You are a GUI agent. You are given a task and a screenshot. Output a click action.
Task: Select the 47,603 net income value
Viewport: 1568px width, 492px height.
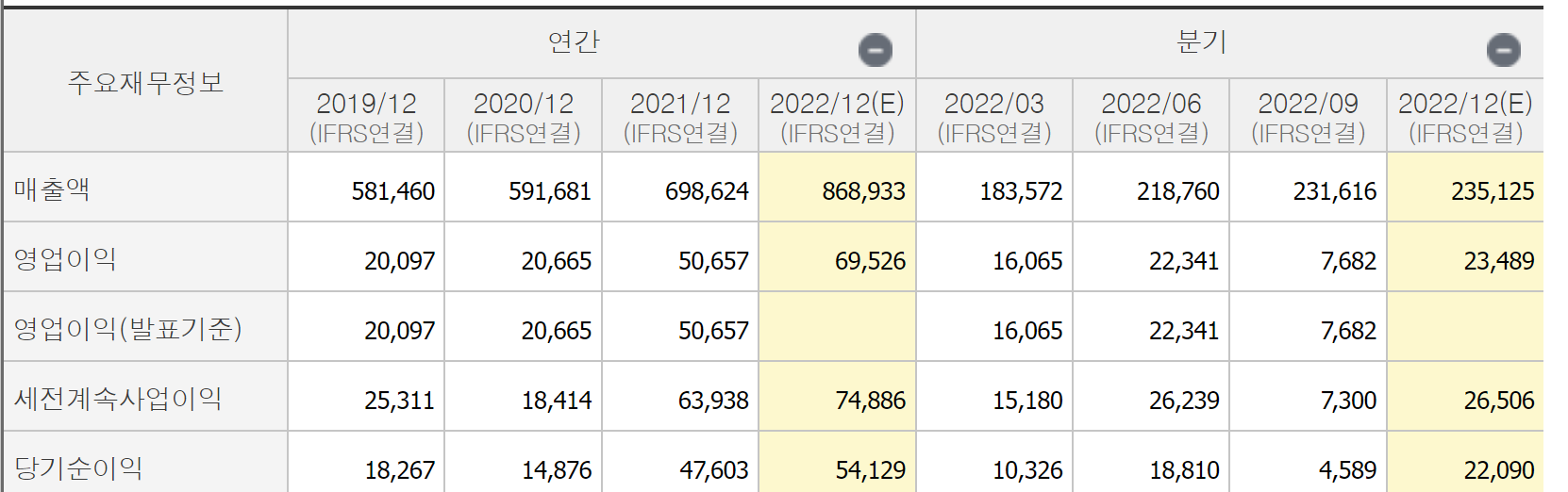pyautogui.click(x=713, y=470)
